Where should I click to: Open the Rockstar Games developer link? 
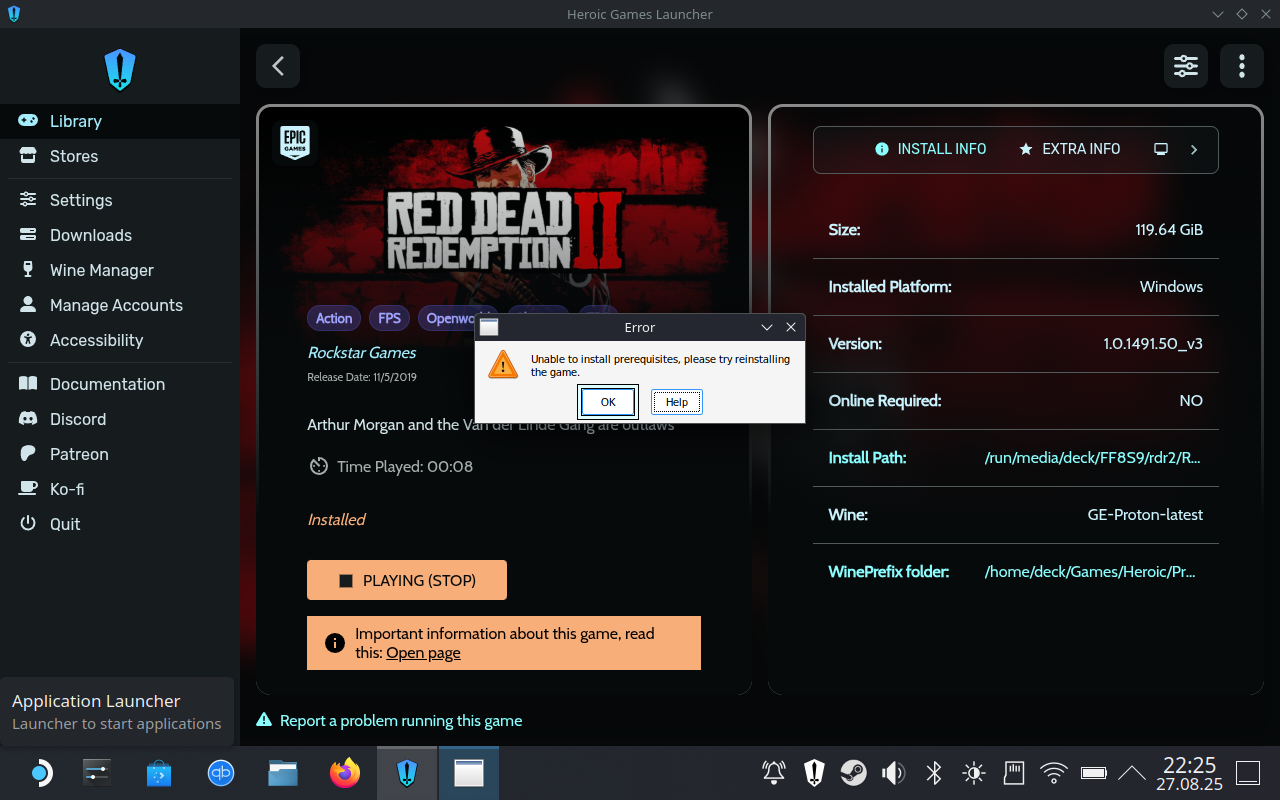[x=362, y=352]
